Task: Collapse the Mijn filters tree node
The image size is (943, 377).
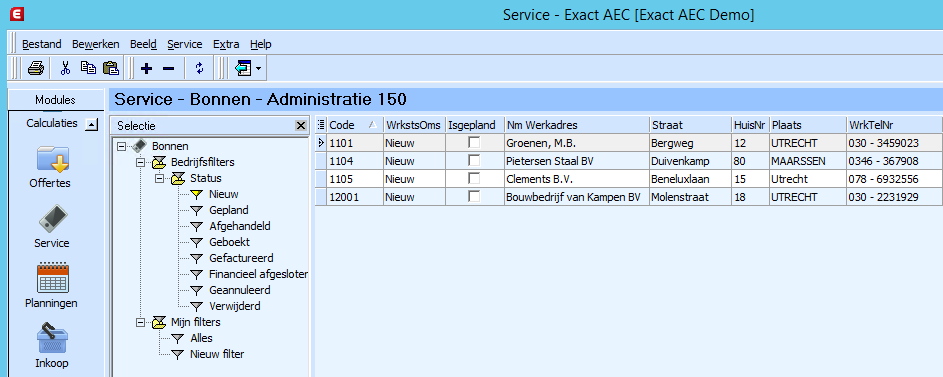Action: [140, 322]
